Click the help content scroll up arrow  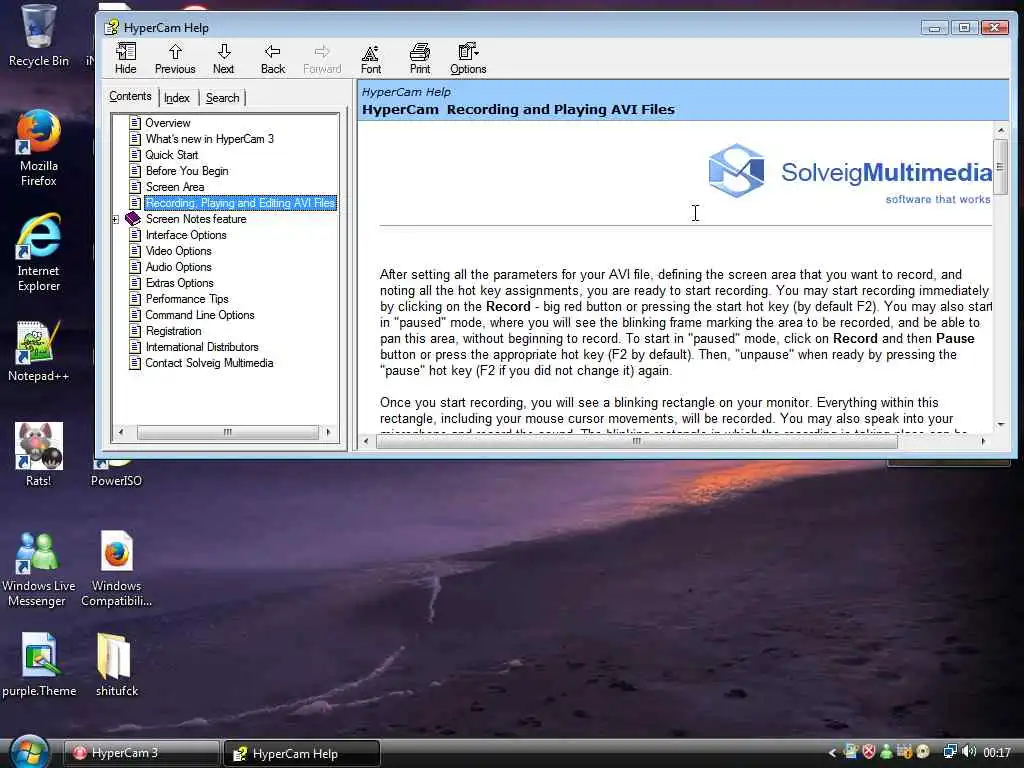pyautogui.click(x=1000, y=131)
